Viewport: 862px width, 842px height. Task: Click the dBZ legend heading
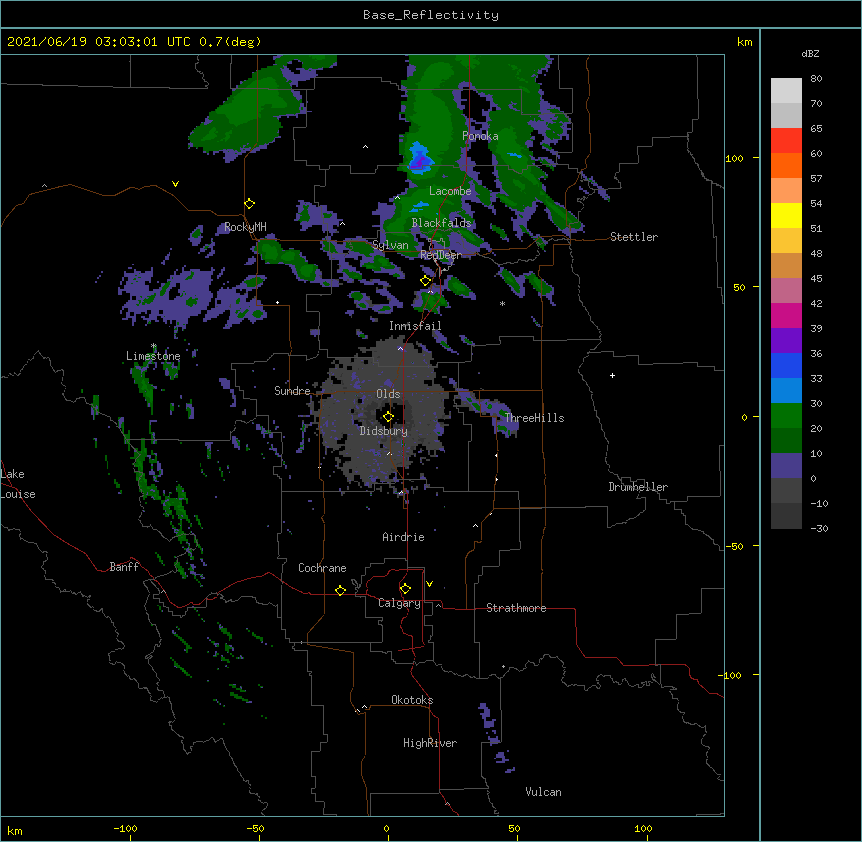click(810, 53)
